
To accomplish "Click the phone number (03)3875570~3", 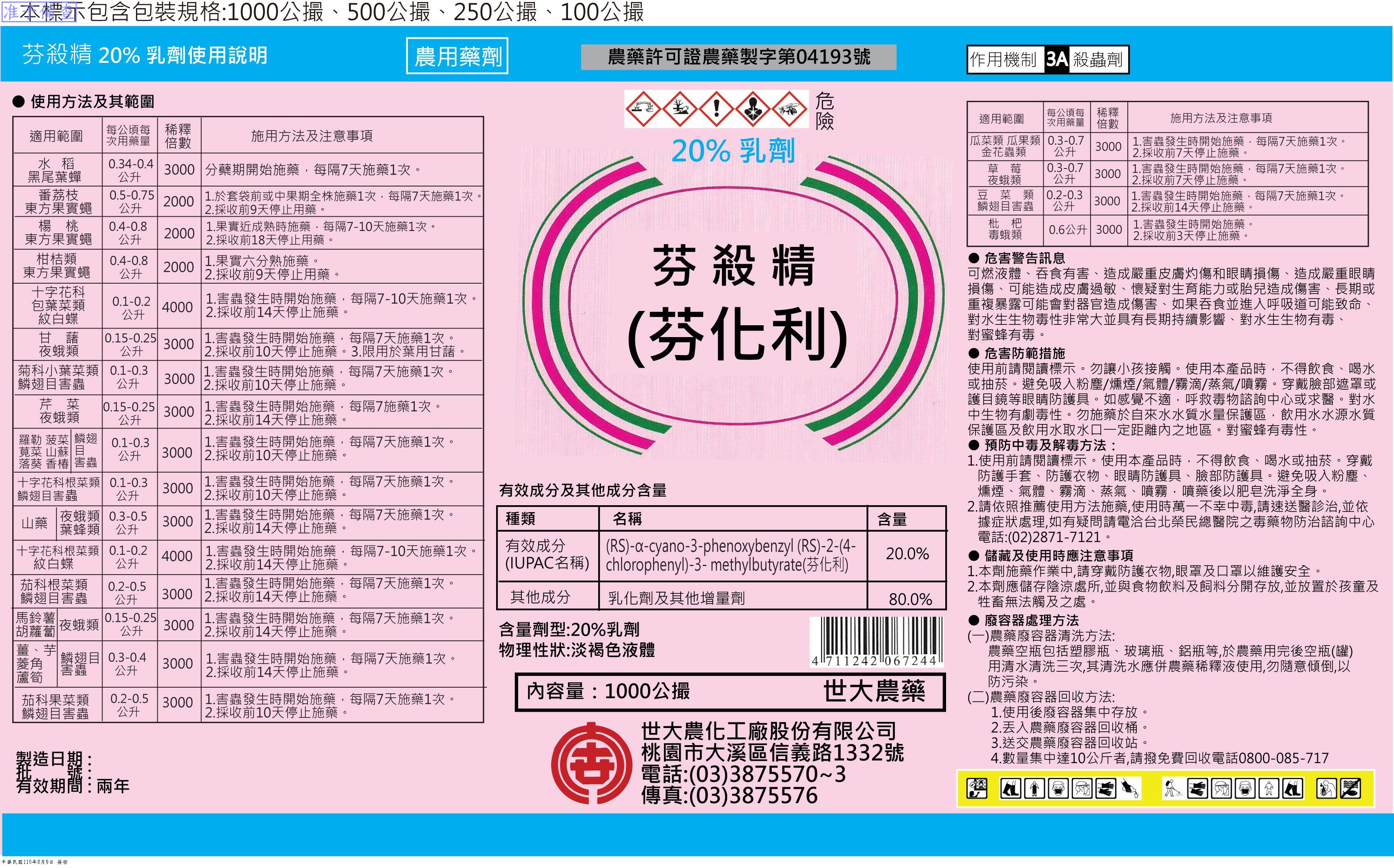I will [767, 775].
